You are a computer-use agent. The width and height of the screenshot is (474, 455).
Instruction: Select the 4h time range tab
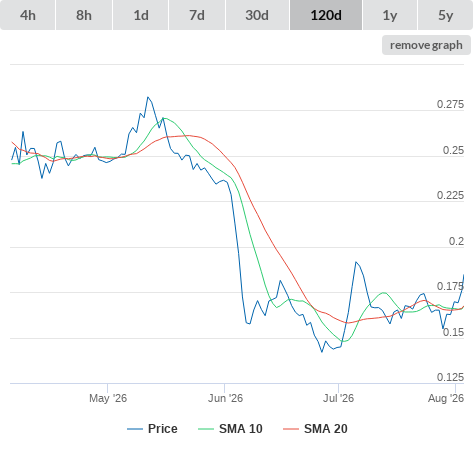click(x=28, y=15)
